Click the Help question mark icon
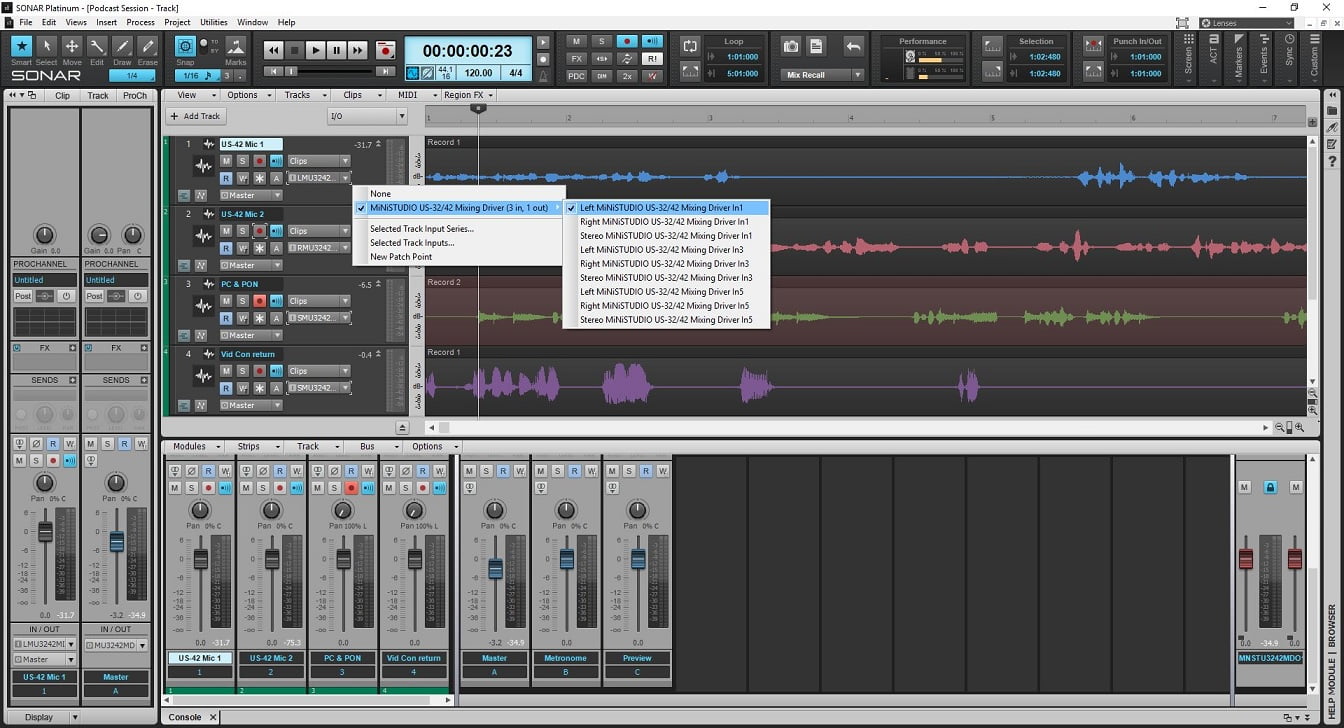This screenshot has height=728, width=1344. click(1332, 162)
